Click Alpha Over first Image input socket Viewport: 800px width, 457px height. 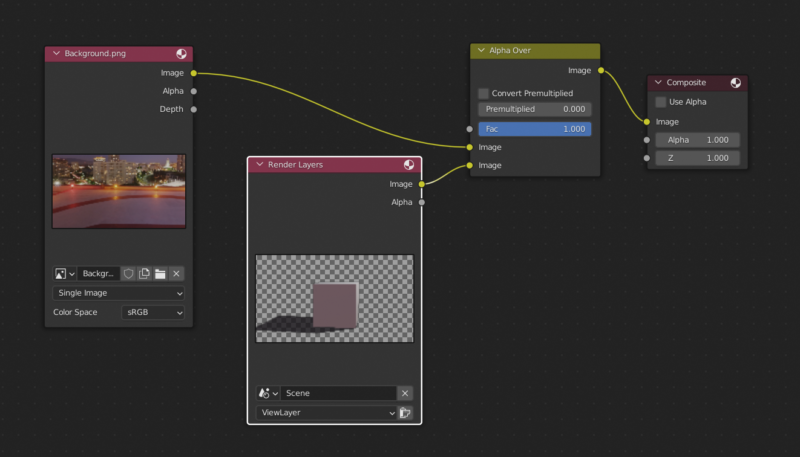tap(469, 147)
